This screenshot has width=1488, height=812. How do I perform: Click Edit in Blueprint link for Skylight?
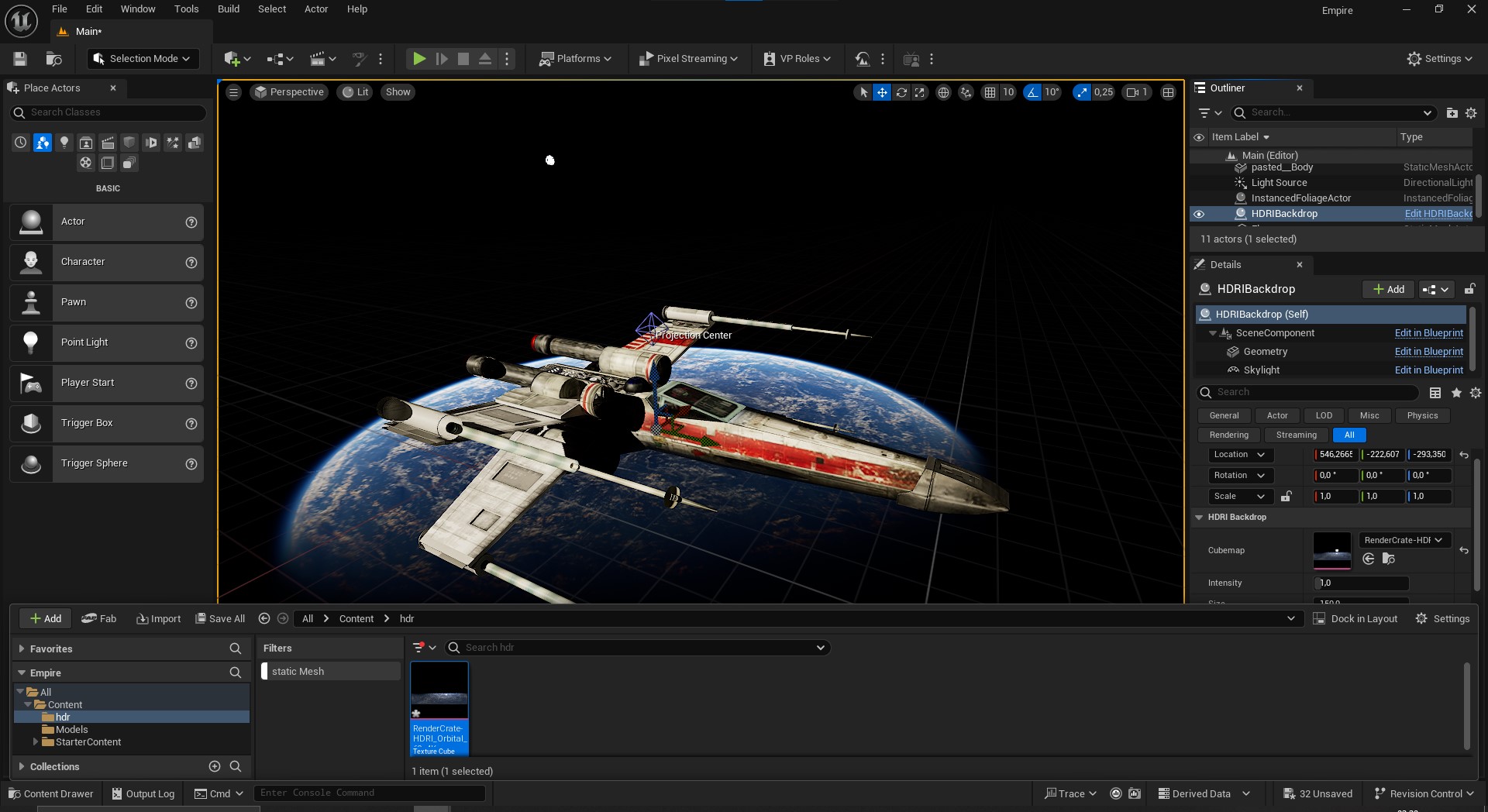coord(1429,370)
